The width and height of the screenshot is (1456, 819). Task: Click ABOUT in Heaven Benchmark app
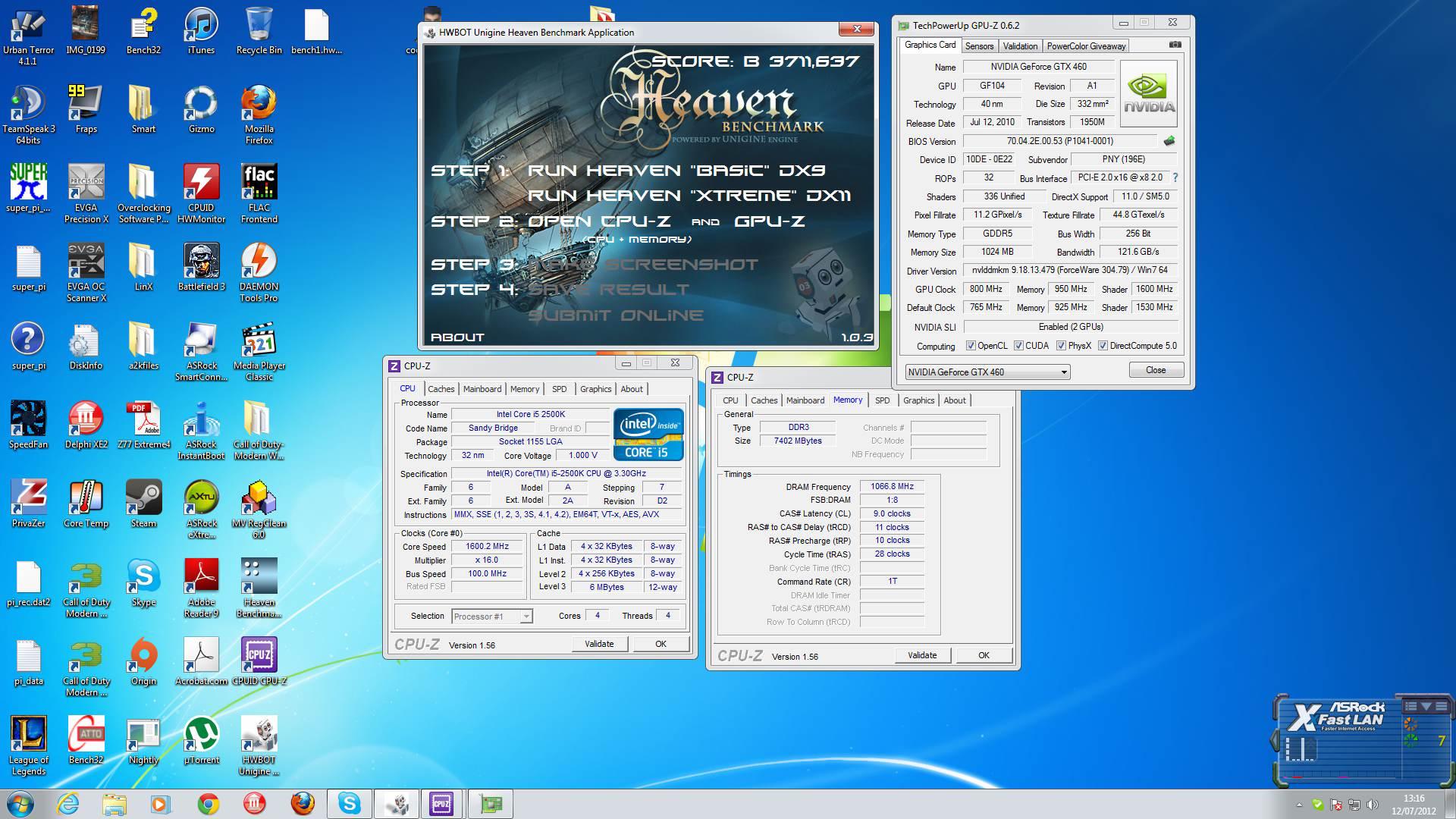pyautogui.click(x=457, y=337)
